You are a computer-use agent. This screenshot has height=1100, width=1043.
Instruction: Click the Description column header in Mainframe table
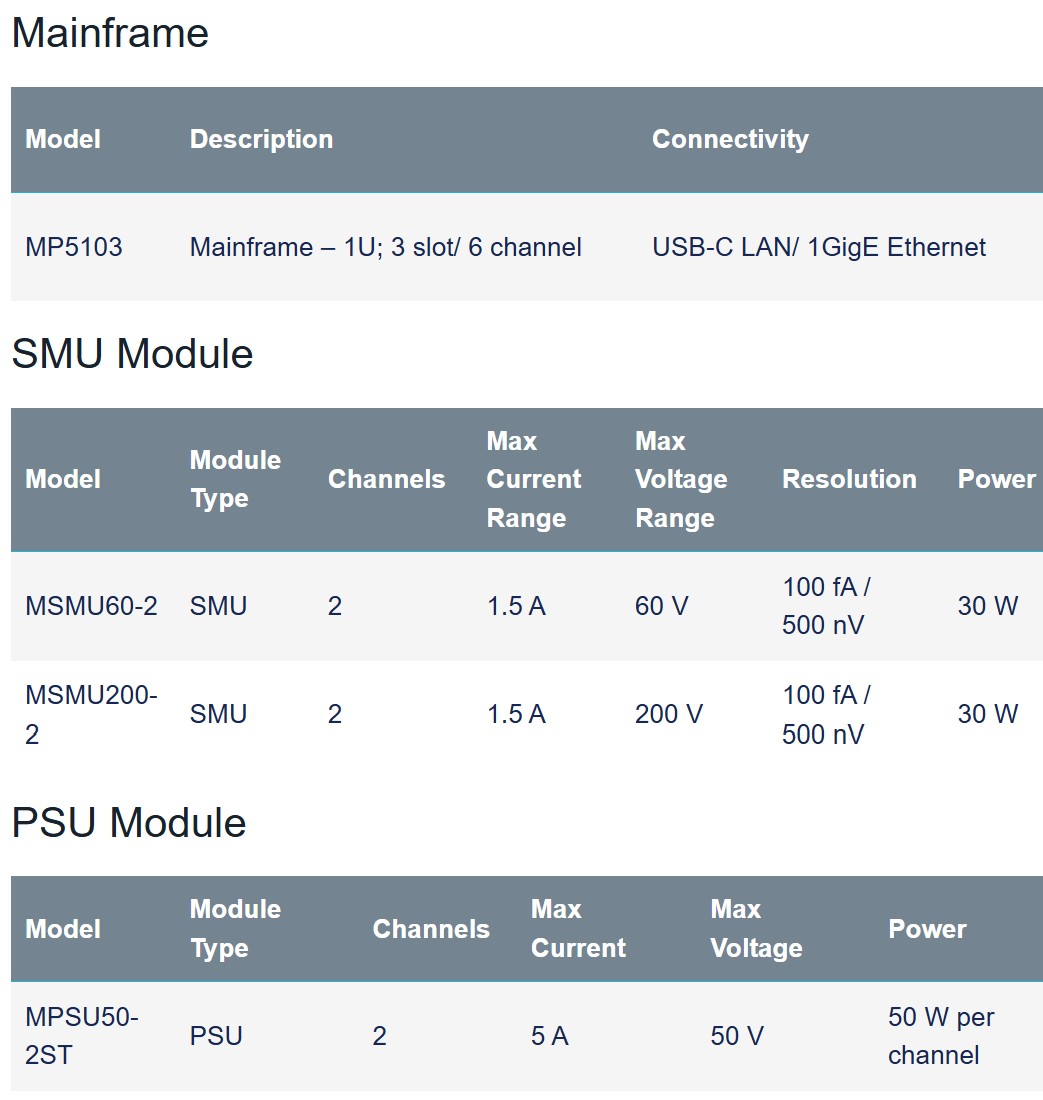pos(261,139)
